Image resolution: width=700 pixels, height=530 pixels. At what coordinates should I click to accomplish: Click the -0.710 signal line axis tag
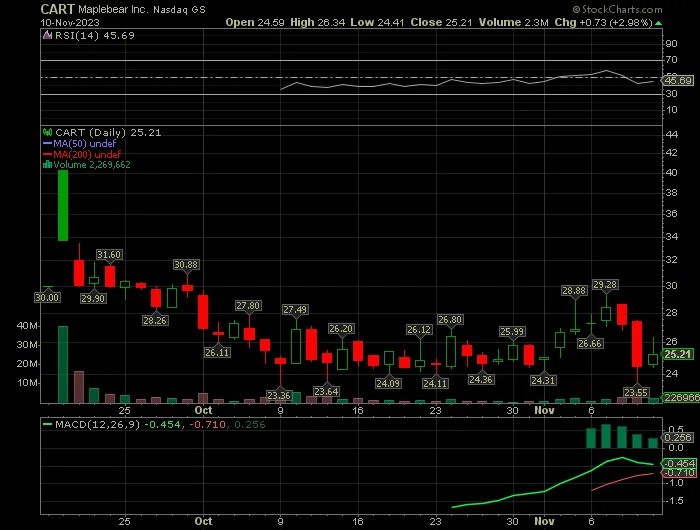(x=680, y=473)
